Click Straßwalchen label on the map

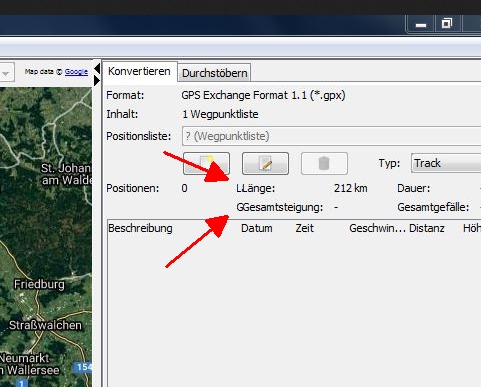pyautogui.click(x=45, y=325)
